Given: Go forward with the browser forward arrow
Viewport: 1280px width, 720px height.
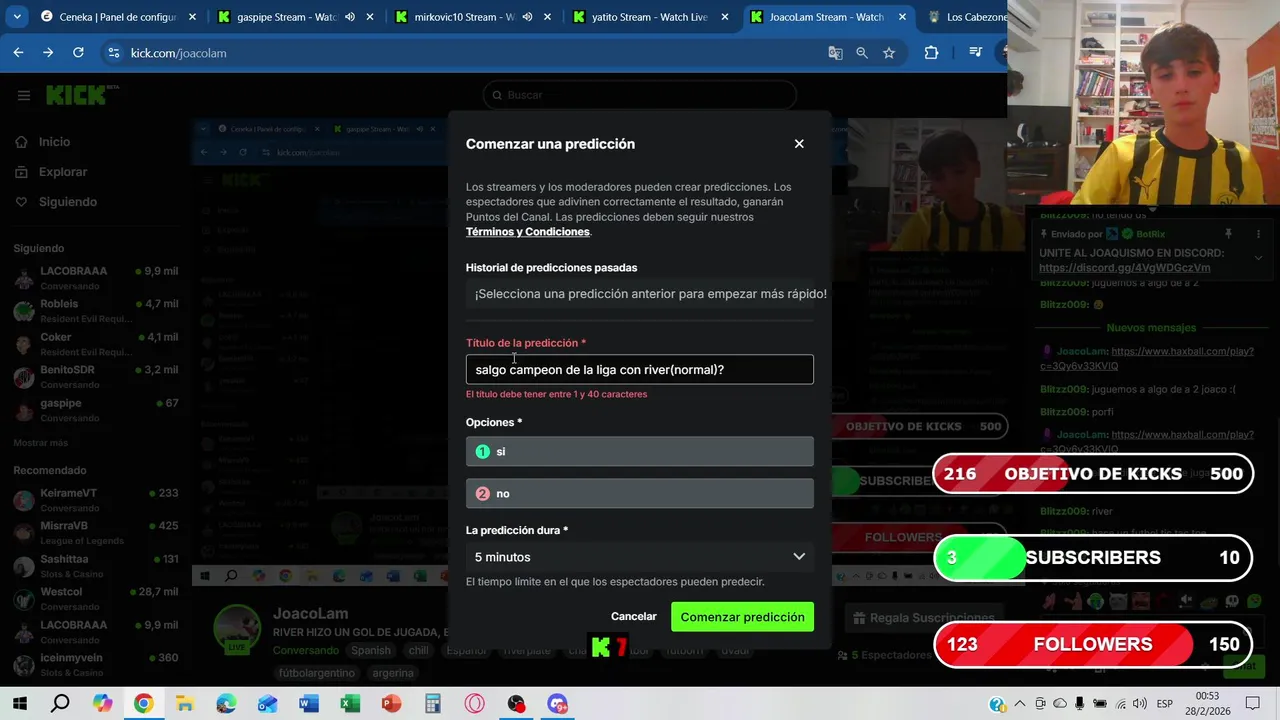Looking at the screenshot, I should (48, 53).
